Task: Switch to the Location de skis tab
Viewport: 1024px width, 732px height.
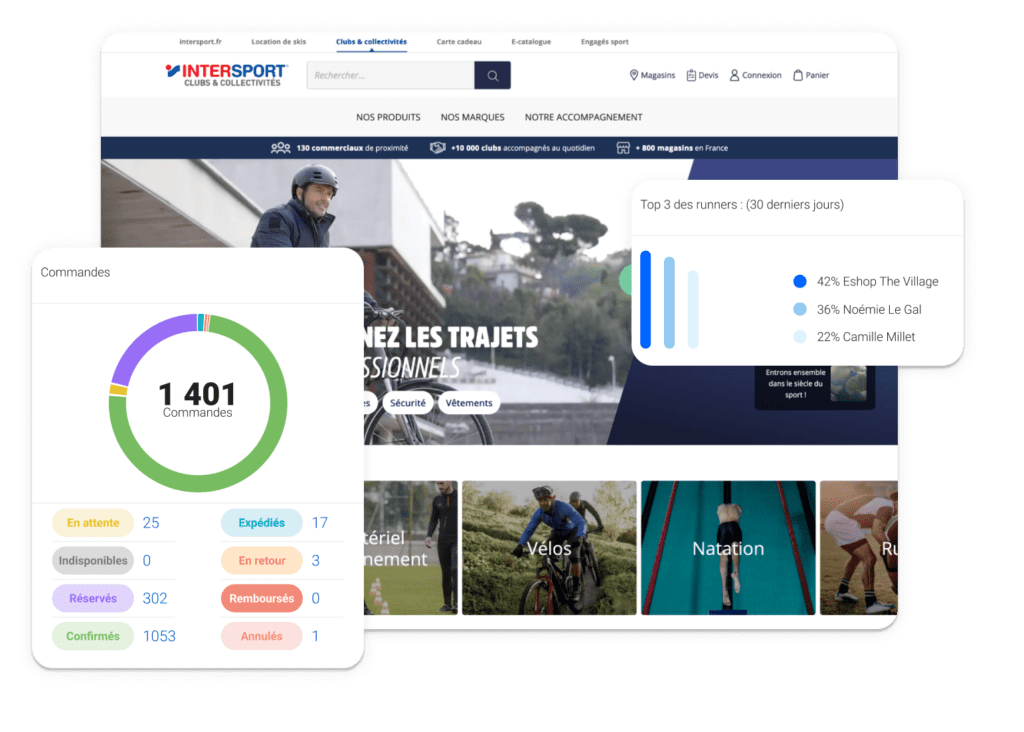Action: pos(279,42)
